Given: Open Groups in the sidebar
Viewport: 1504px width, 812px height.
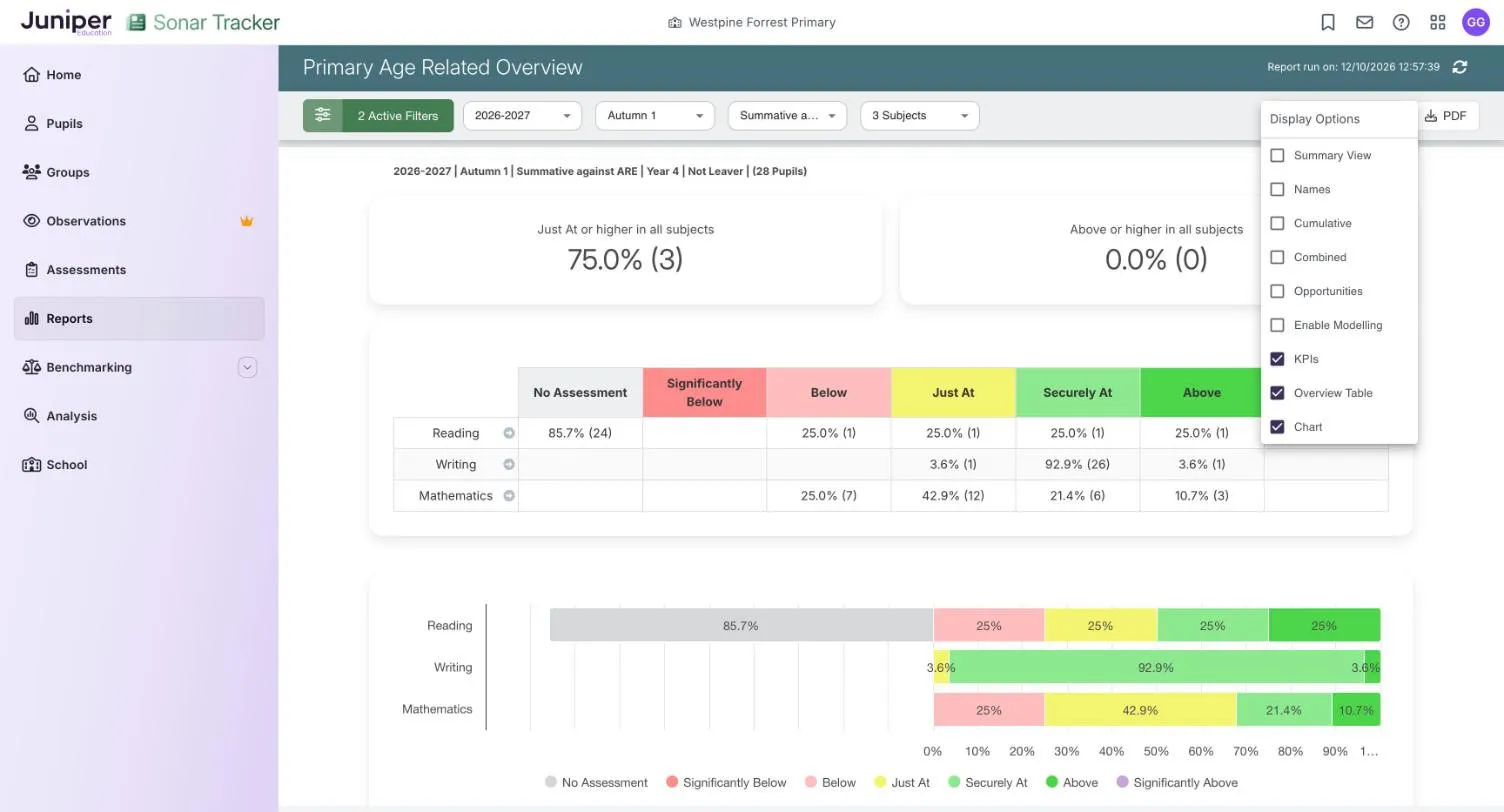Looking at the screenshot, I should [x=139, y=172].
